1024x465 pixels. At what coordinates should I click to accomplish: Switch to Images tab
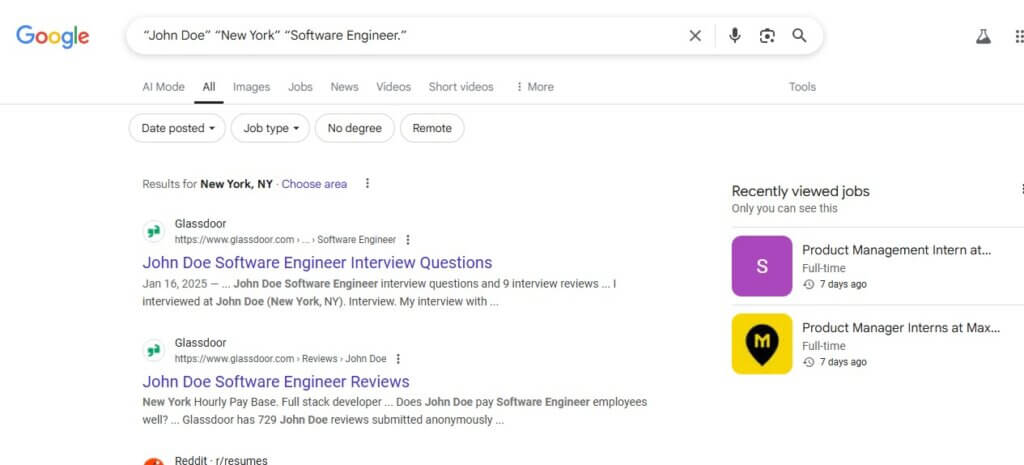click(251, 87)
